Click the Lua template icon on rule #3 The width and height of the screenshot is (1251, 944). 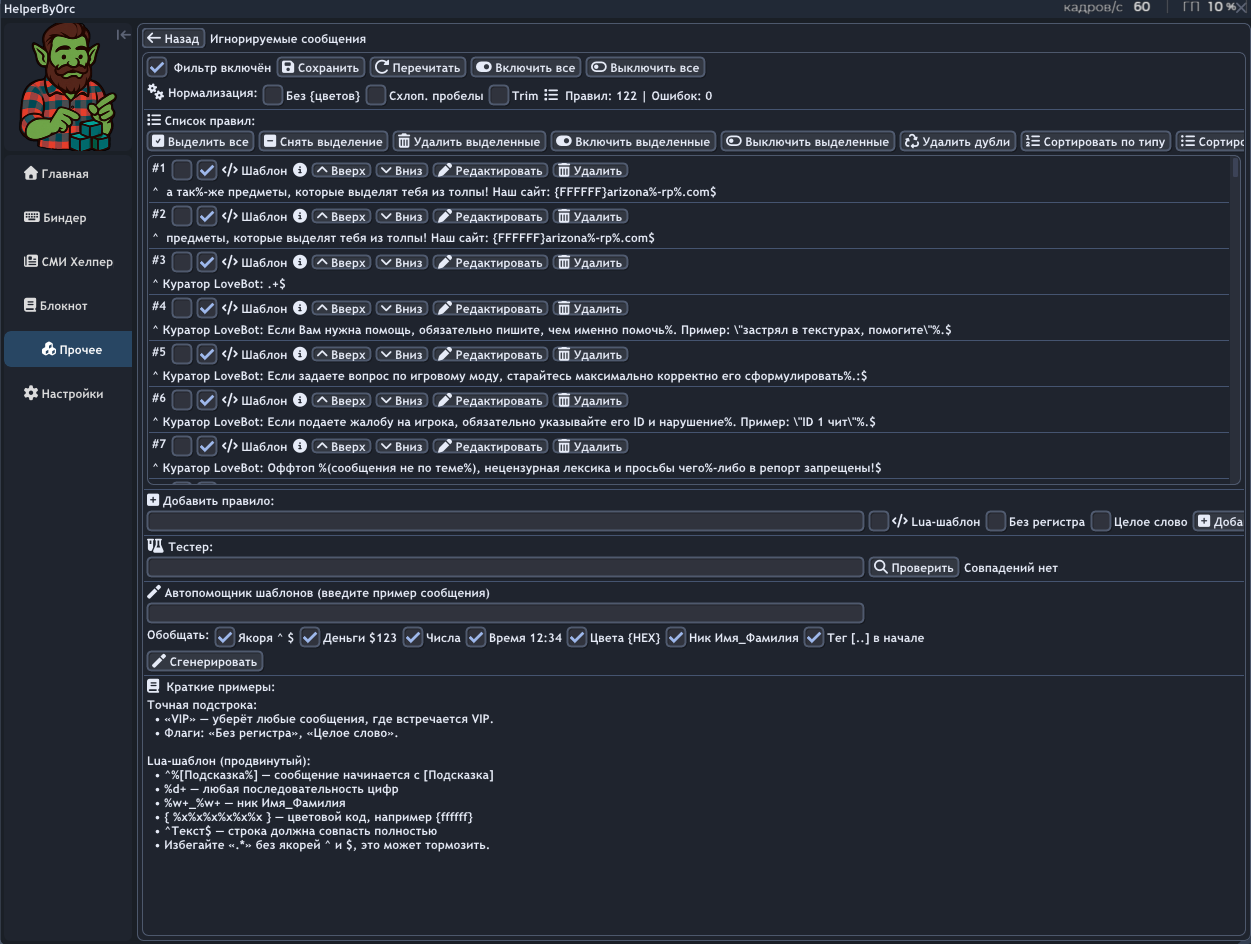[229, 262]
